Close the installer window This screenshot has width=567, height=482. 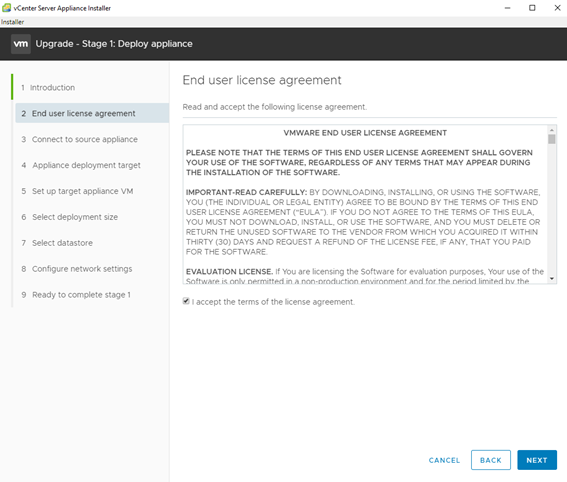coord(557,8)
